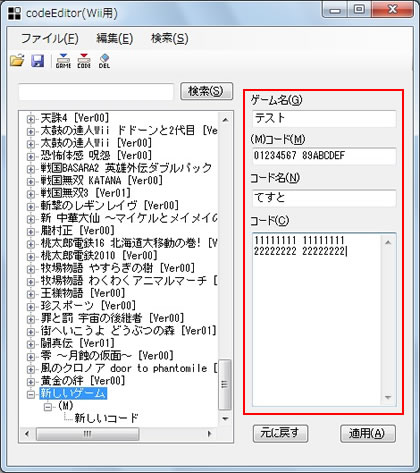The height and width of the screenshot is (473, 420).
Task: Expand the 王様物語 [Ver00] node
Action: [x=31, y=294]
